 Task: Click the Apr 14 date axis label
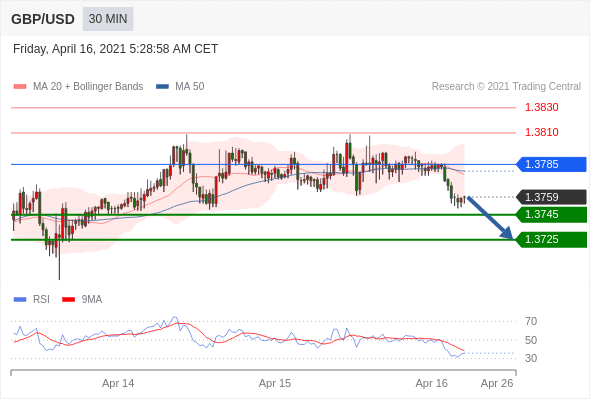click(118, 383)
